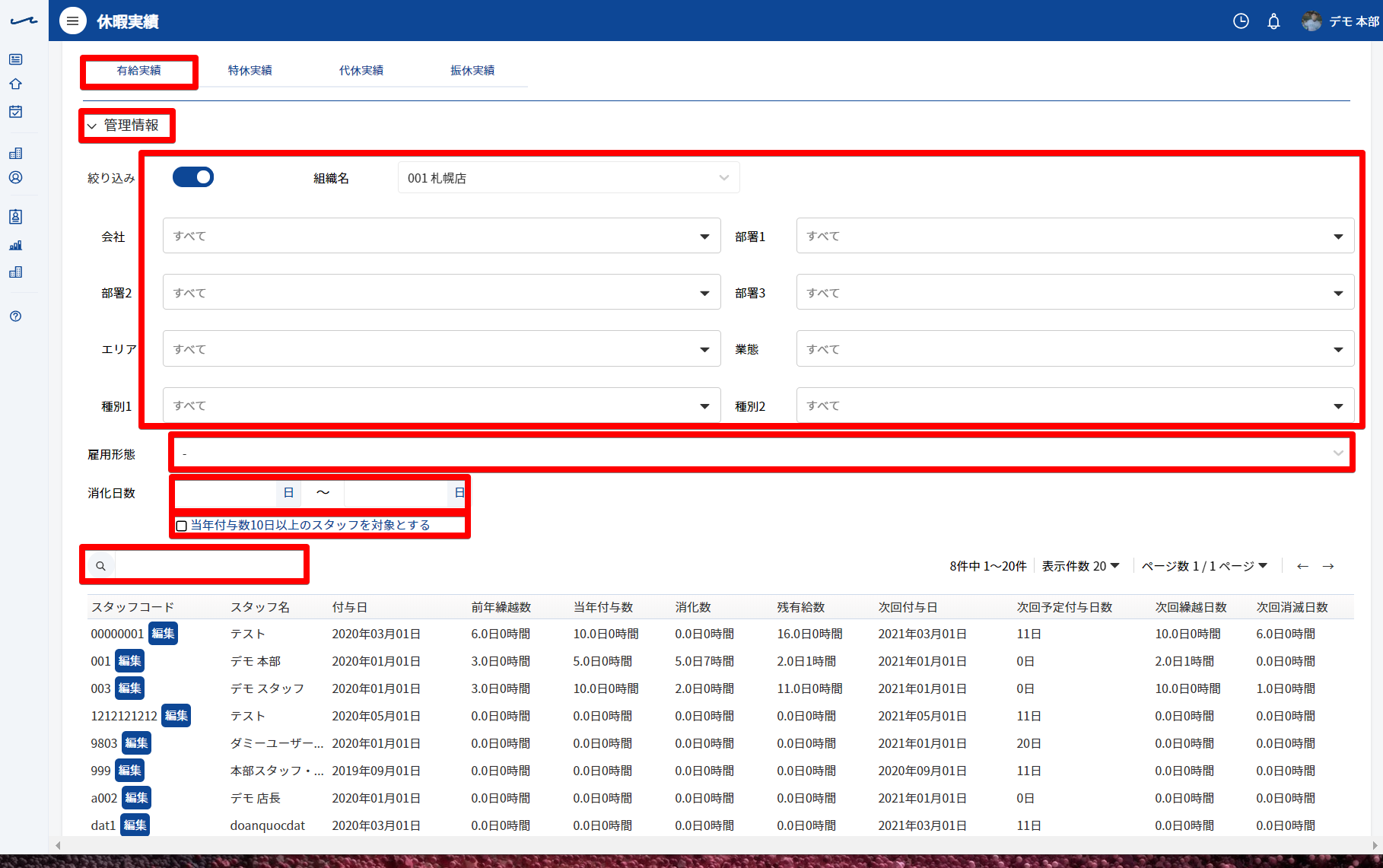The image size is (1383, 868).
Task: Click the 残有給数 column header
Action: tap(800, 607)
